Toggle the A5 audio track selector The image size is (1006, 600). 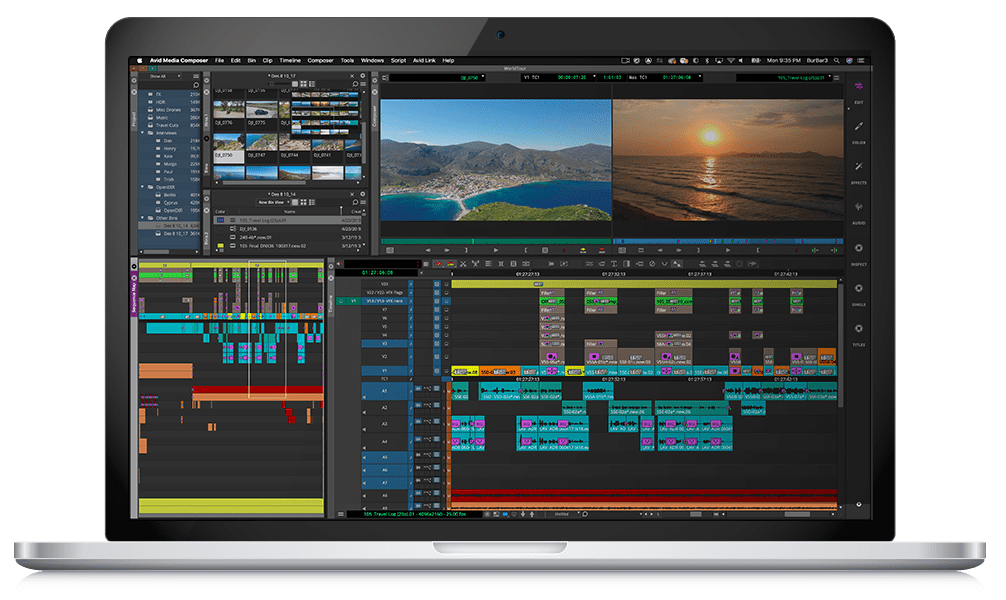(x=385, y=458)
